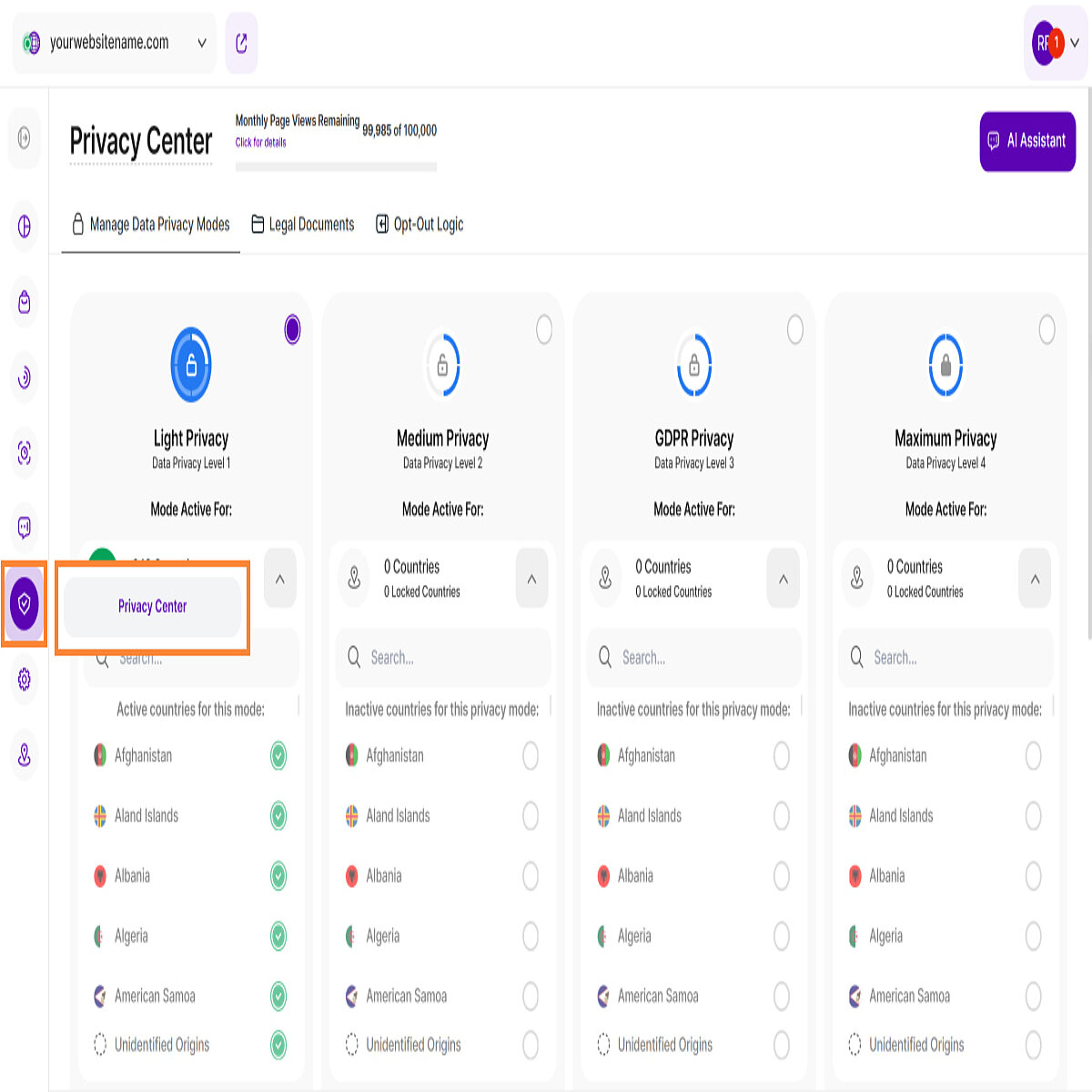1092x1092 pixels.
Task: Open the settings gear in the sidebar
Action: [x=25, y=679]
